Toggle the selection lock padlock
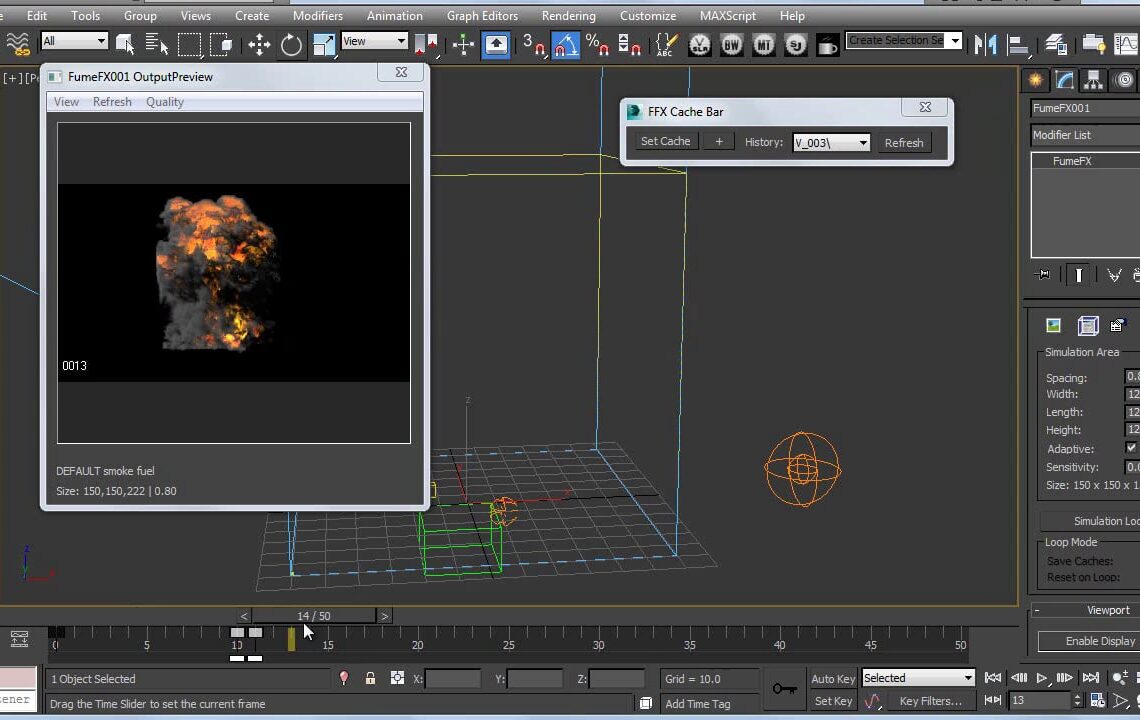 tap(370, 679)
